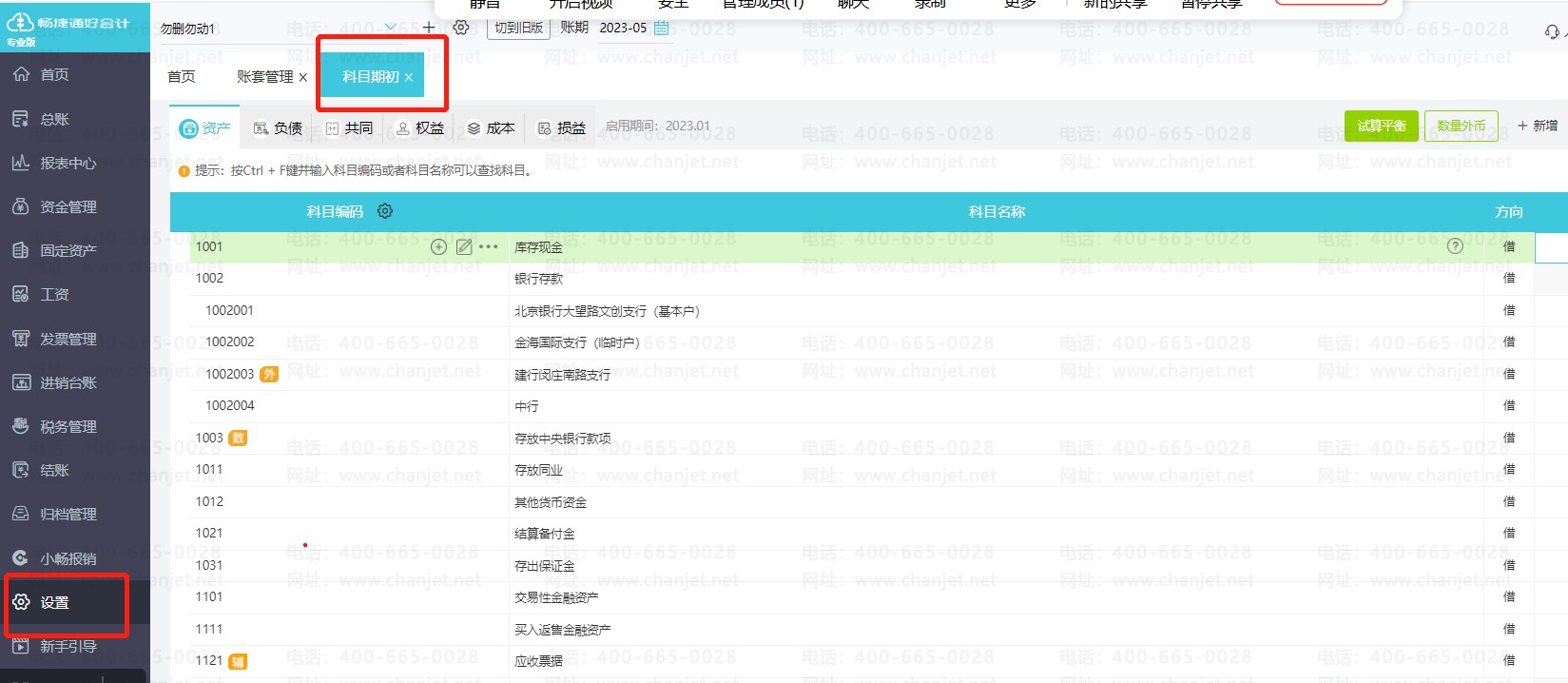The image size is (1568, 683).
Task: Click the 辅 badge on account 1121
Action: pos(238,661)
